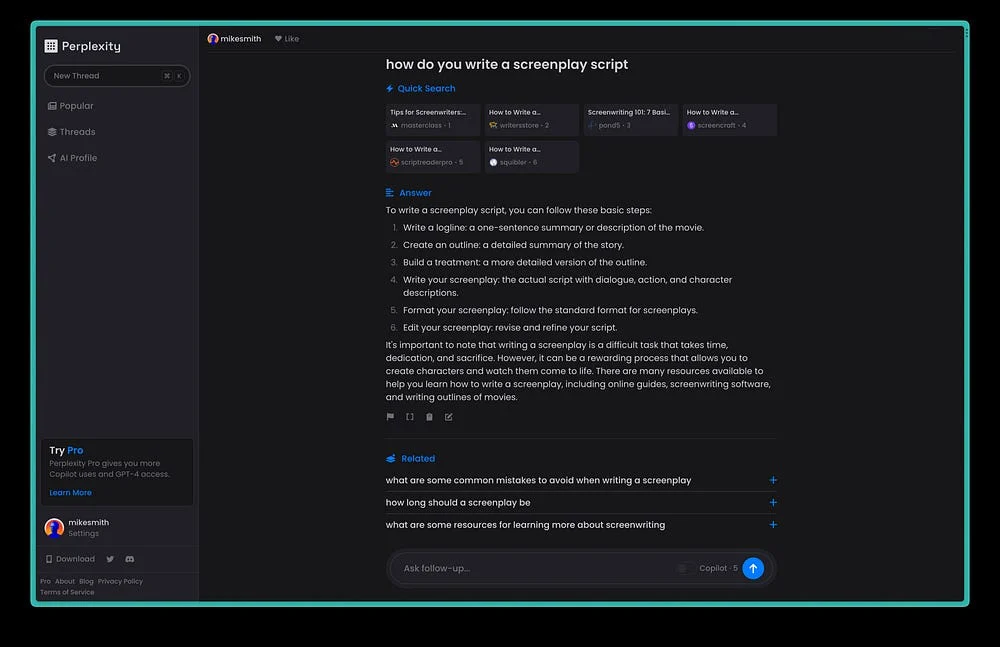Screen dimensions: 1000x647
Task: Expand 'resources for learning more about screenwriting'
Action: pos(581,525)
